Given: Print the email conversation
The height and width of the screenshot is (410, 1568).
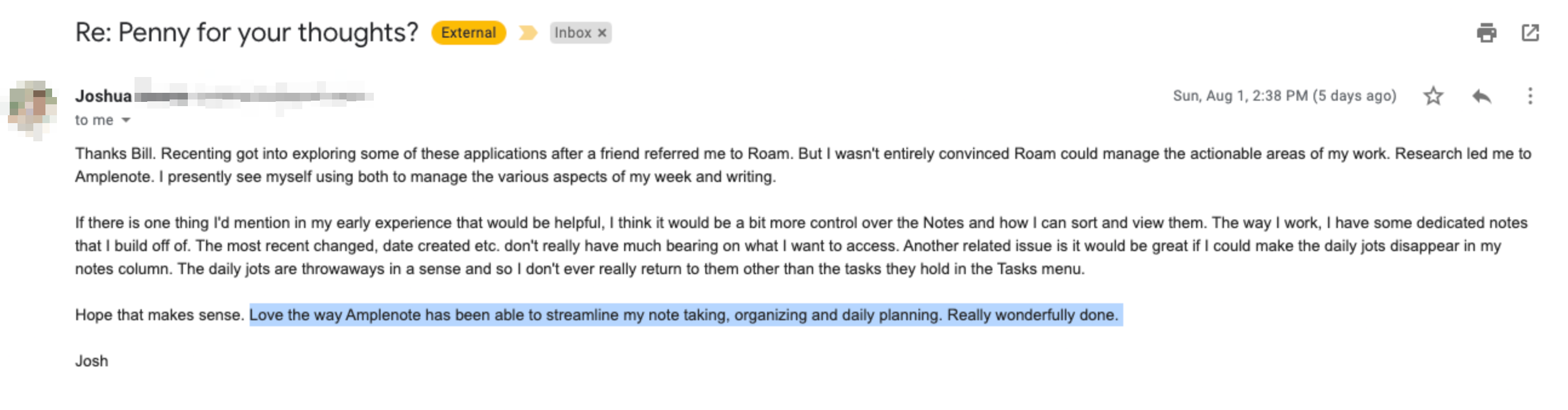Looking at the screenshot, I should click(1486, 32).
